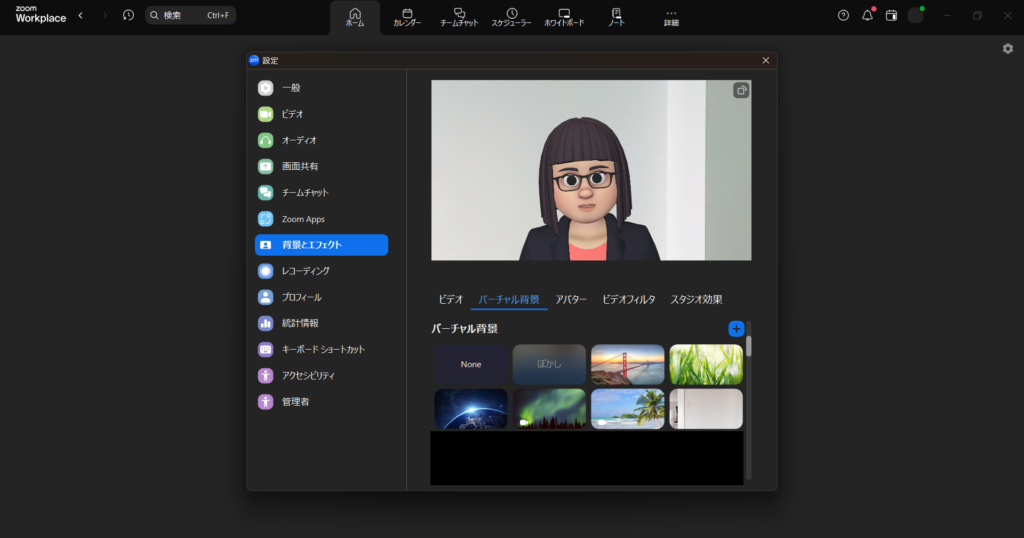Click the help question mark icon
This screenshot has height=538, width=1024.
pos(843,15)
